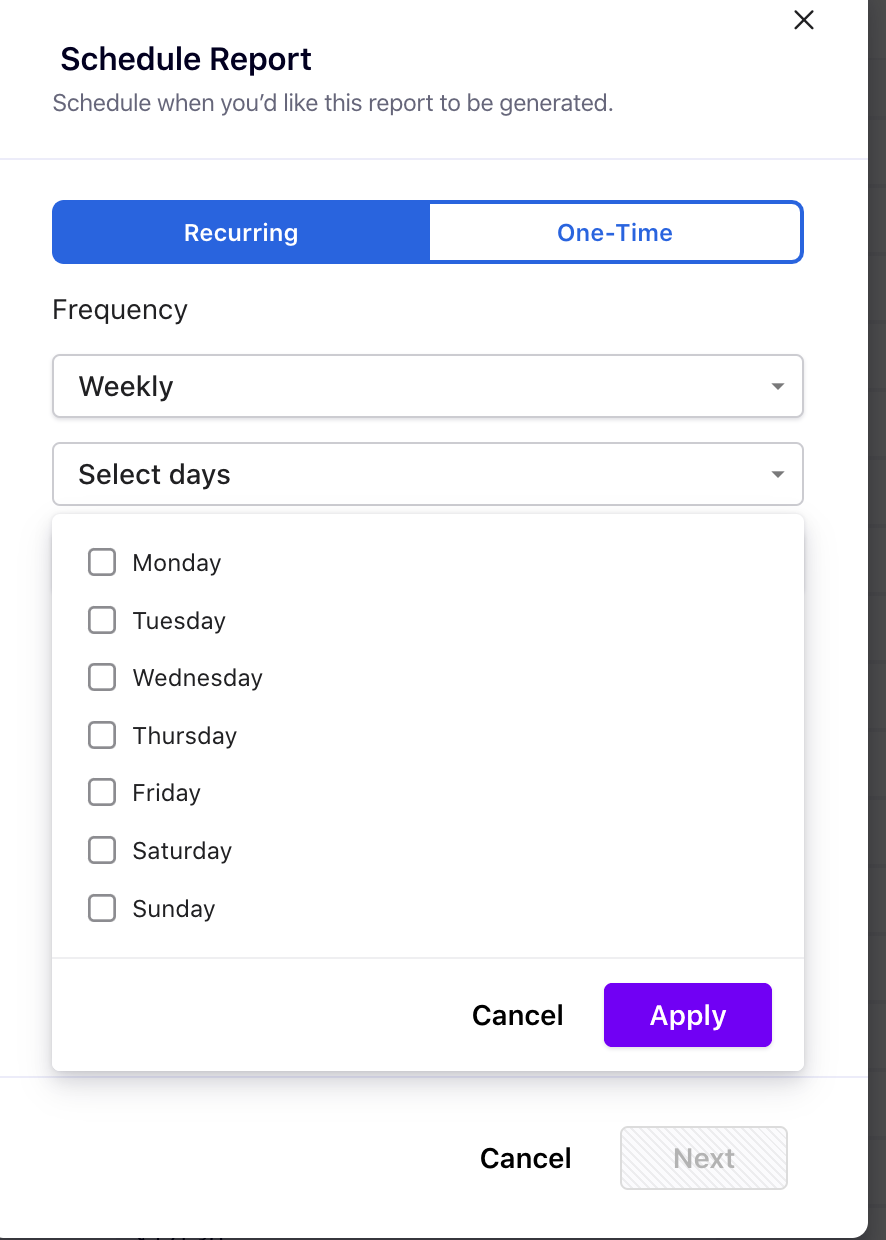Click the Sunday day label

174,909
